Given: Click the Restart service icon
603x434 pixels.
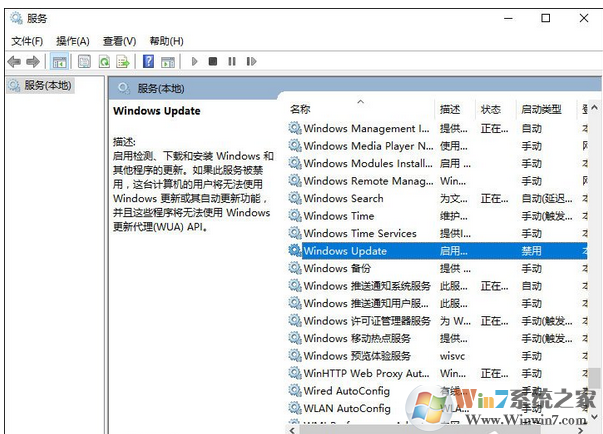Looking at the screenshot, I should point(251,62).
